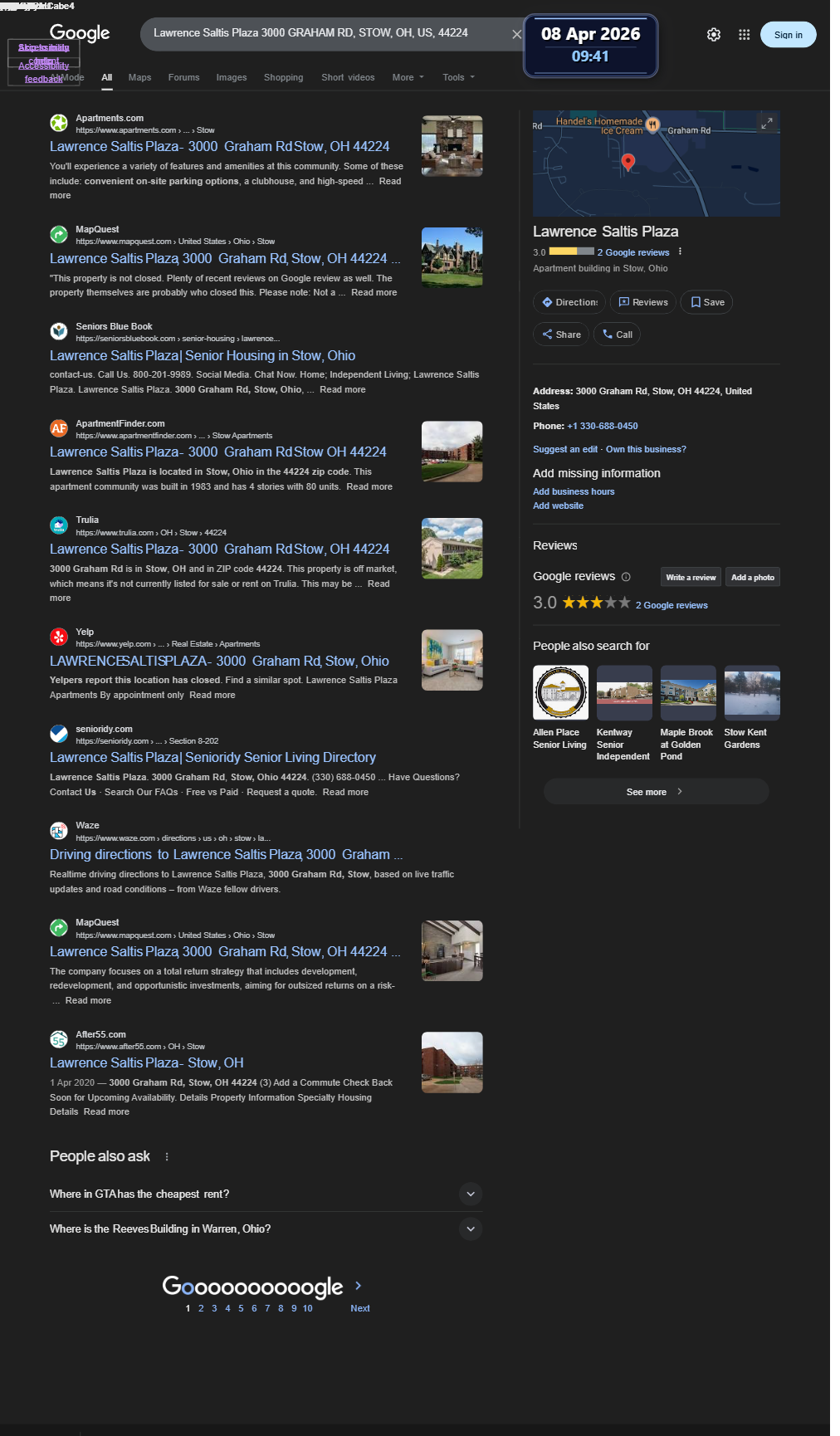Open Waze Driving directions result
Image resolution: width=840 pixels, height=1436 pixels.
(226, 854)
